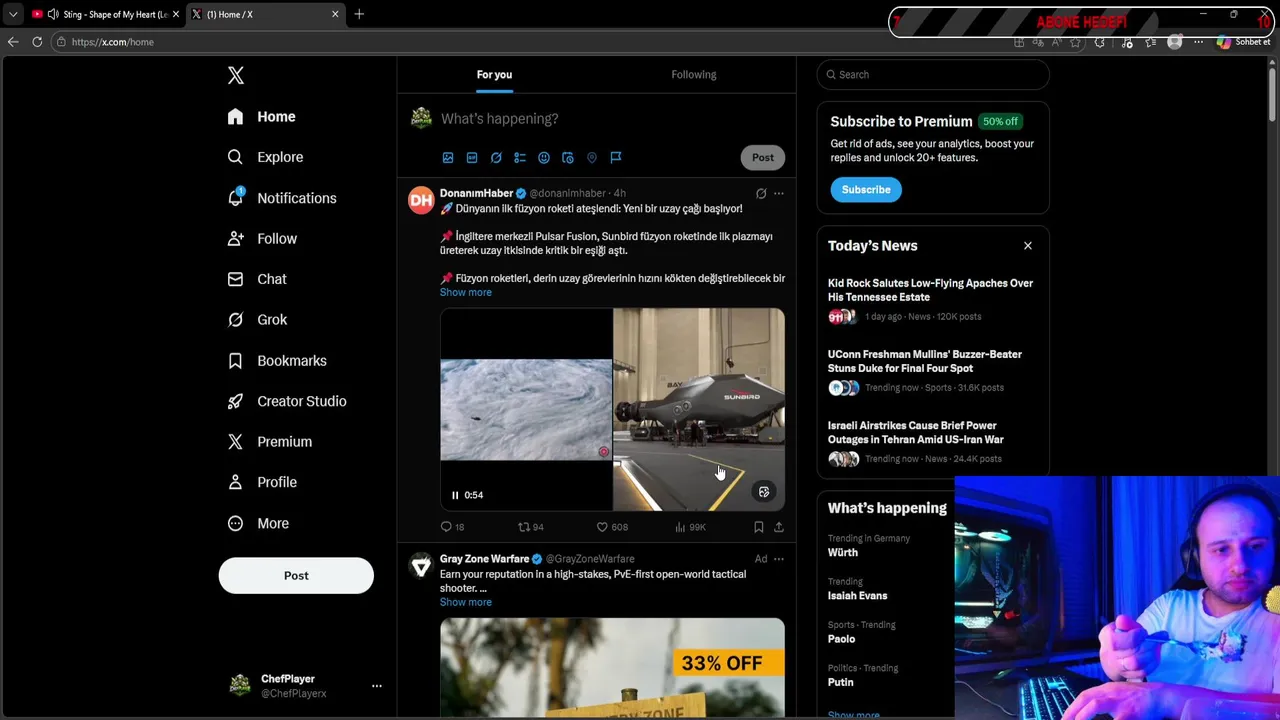Open Bookmarks in the sidebar
Screen dimensions: 1280x720
click(277, 361)
